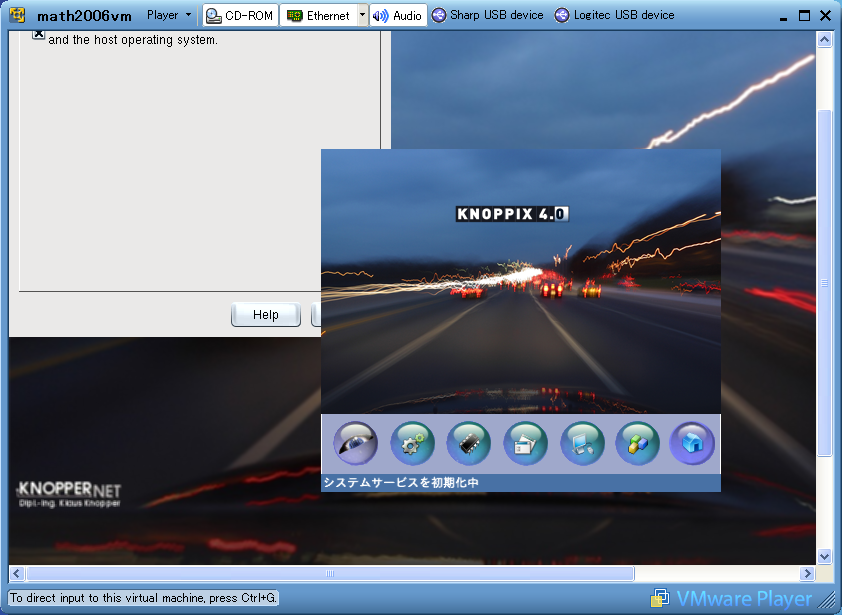The height and width of the screenshot is (615, 842).
Task: Click the horizontal scrollbar left arrow
Action: tap(17, 574)
